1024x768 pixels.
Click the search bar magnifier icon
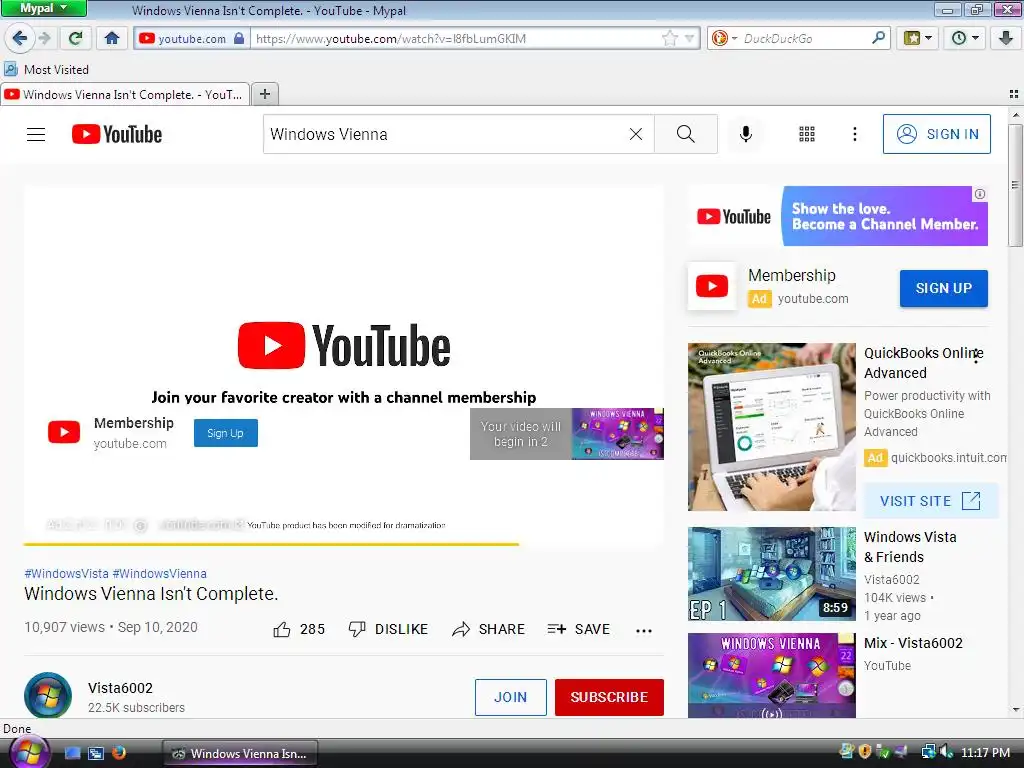point(878,38)
